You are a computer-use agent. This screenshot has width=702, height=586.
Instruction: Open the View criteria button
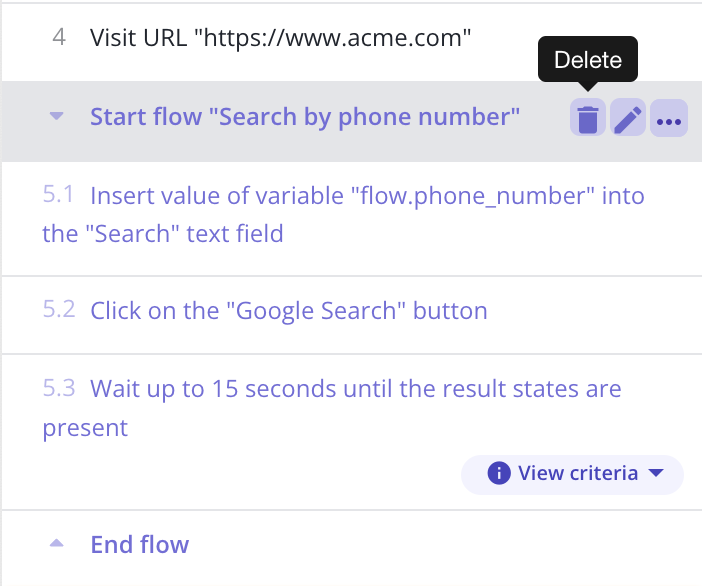tap(577, 473)
